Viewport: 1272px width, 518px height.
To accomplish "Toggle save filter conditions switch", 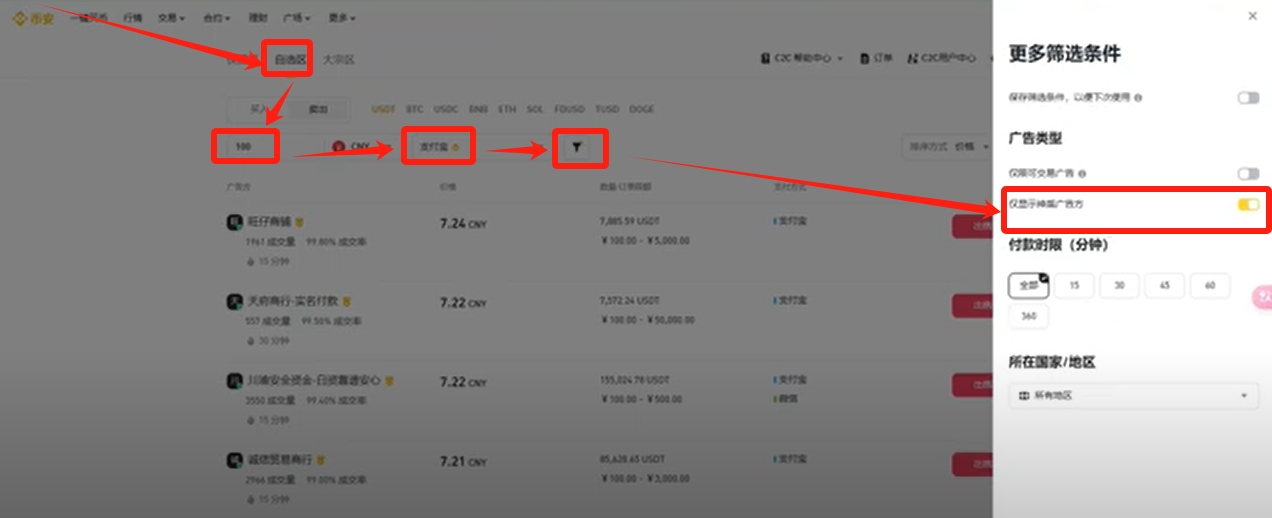I will (x=1248, y=98).
